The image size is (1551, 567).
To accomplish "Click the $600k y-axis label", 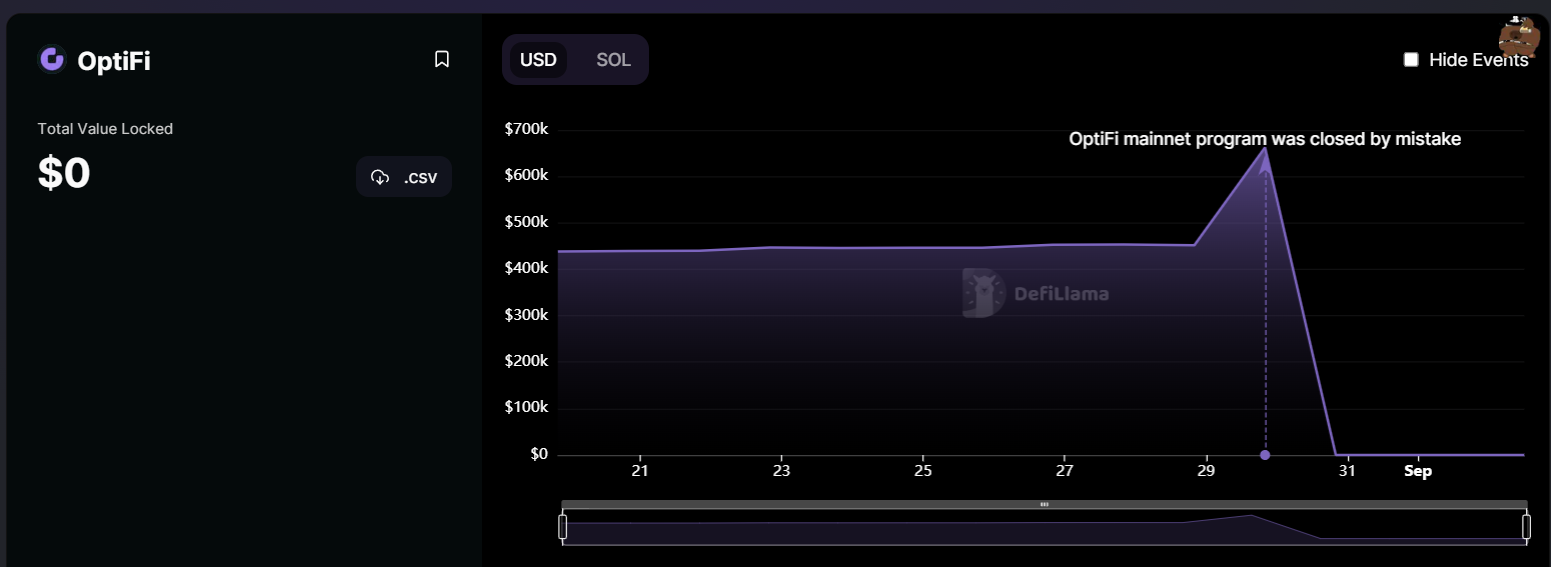I will pos(526,175).
